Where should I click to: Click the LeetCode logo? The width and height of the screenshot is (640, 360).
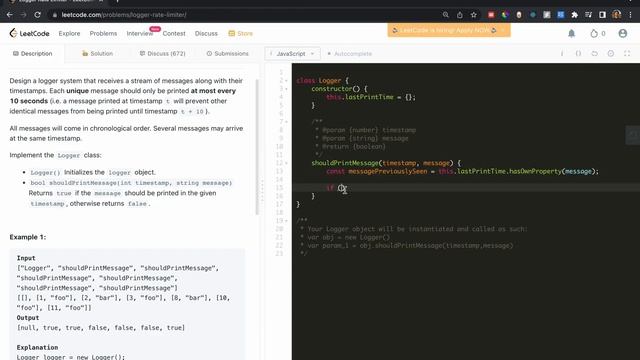pyautogui.click(x=29, y=33)
